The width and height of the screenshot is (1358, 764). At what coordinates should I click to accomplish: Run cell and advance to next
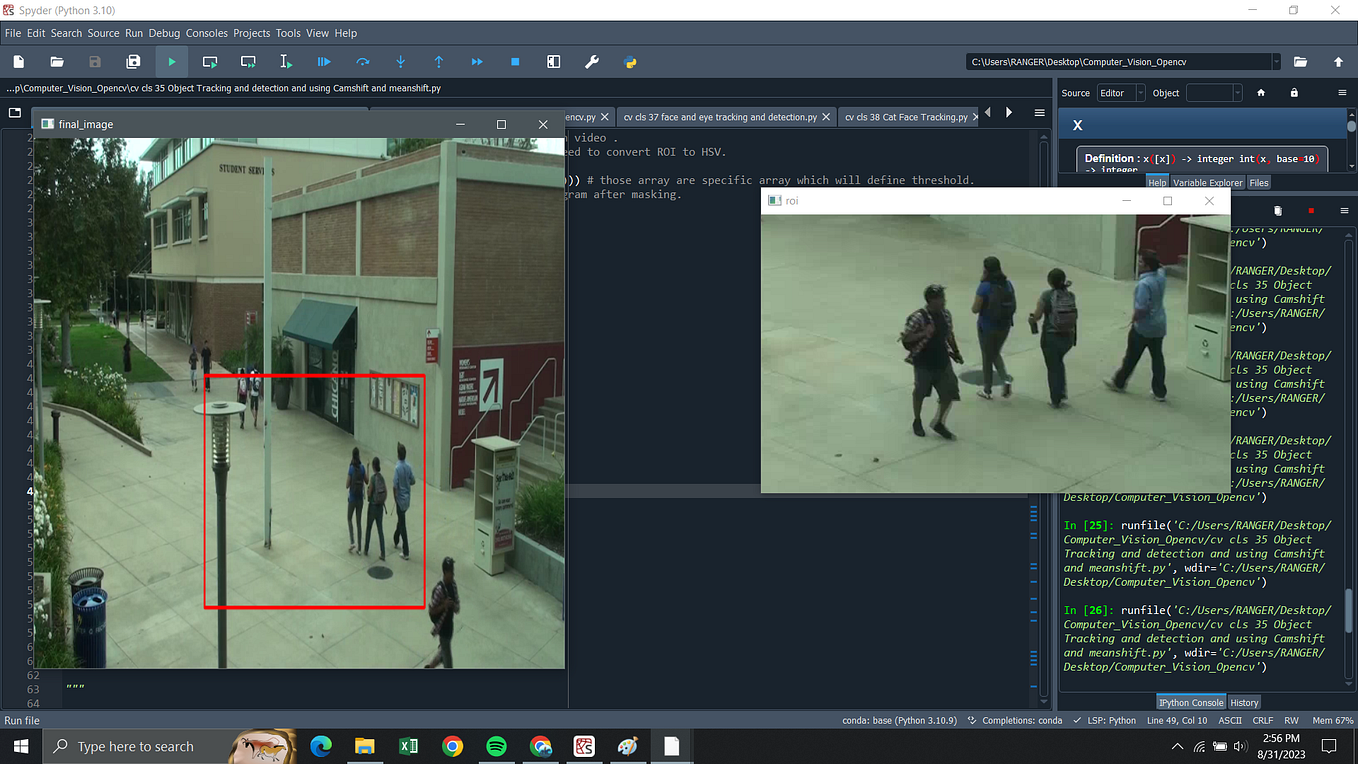pyautogui.click(x=248, y=62)
